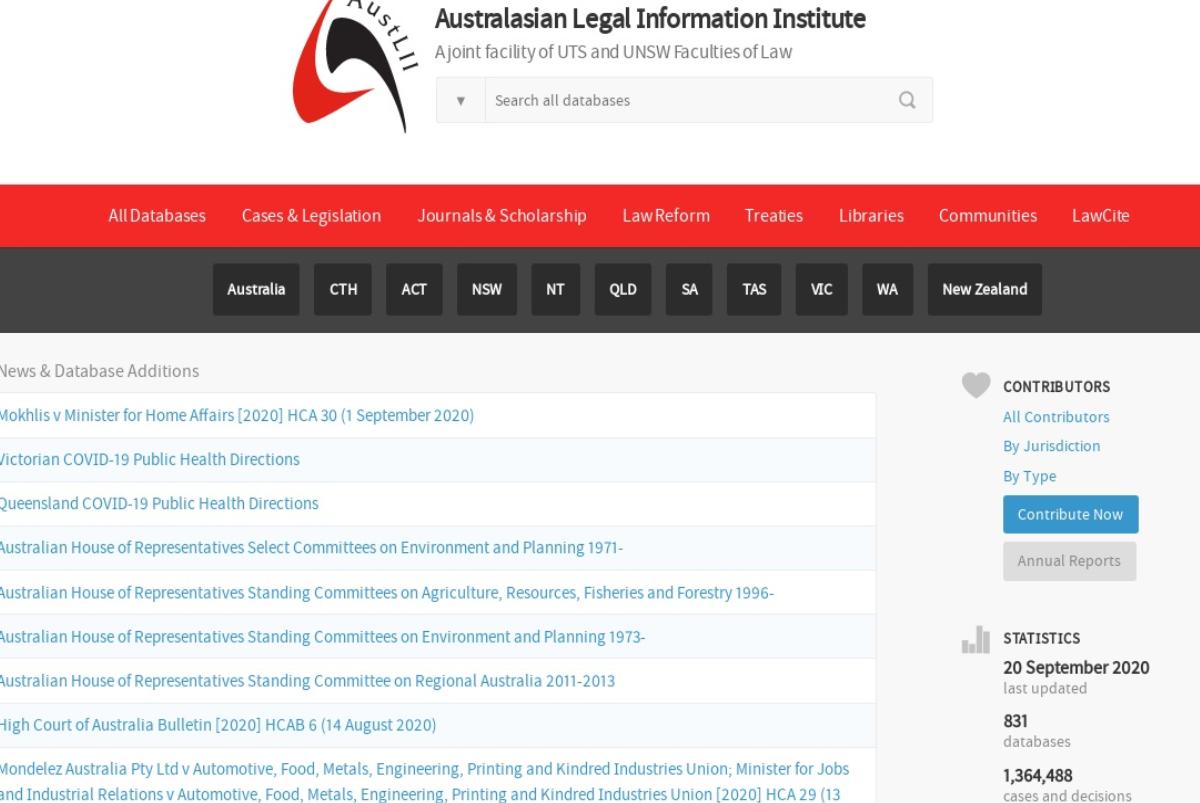Image resolution: width=1200 pixels, height=803 pixels.
Task: Select the SA jurisdiction button
Action: [x=689, y=289]
